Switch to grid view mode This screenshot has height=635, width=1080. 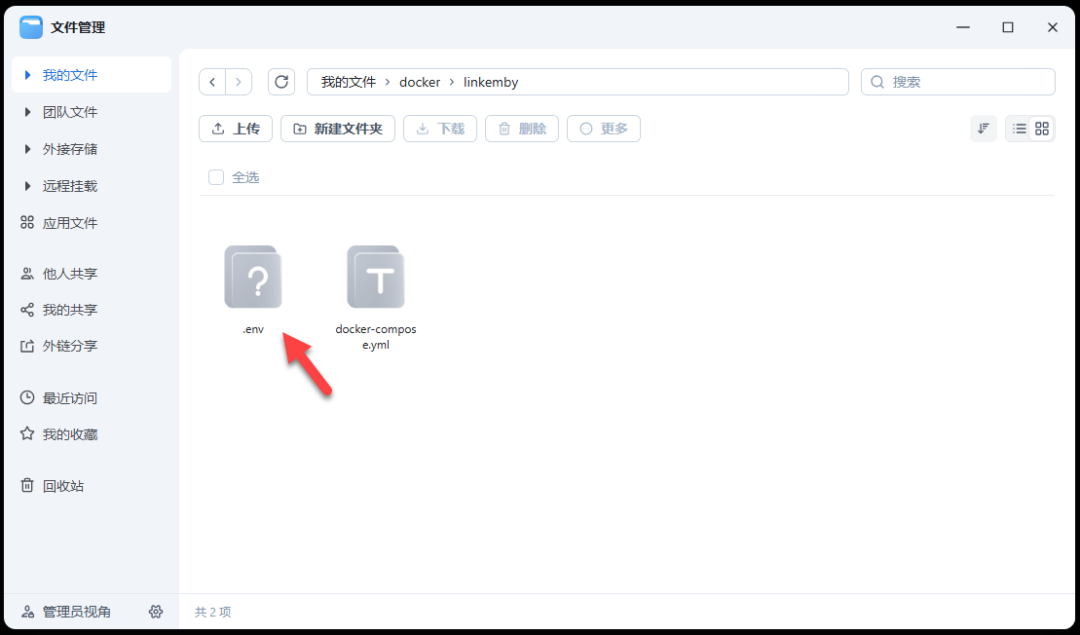(x=1042, y=128)
